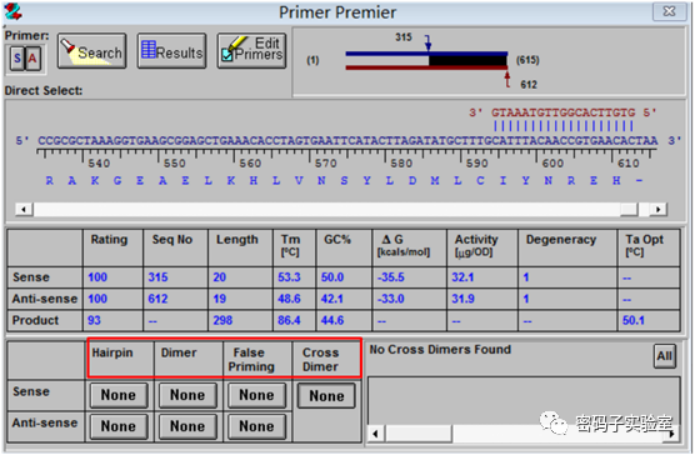Close the Primer Premier window
Image resolution: width=695 pixels, height=455 pixels.
point(669,11)
